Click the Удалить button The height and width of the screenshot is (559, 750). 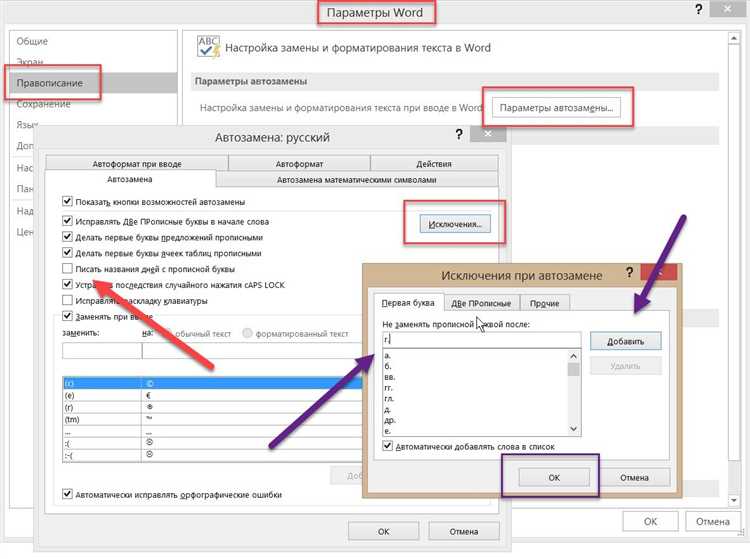click(x=626, y=366)
